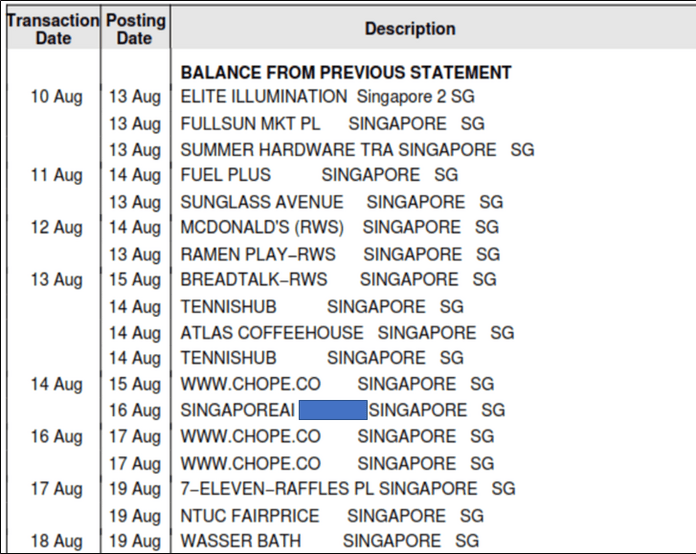Screen dimensions: 696x554
Task: Click posting date of MCDONALD'S (RWS) row
Action: (135, 227)
